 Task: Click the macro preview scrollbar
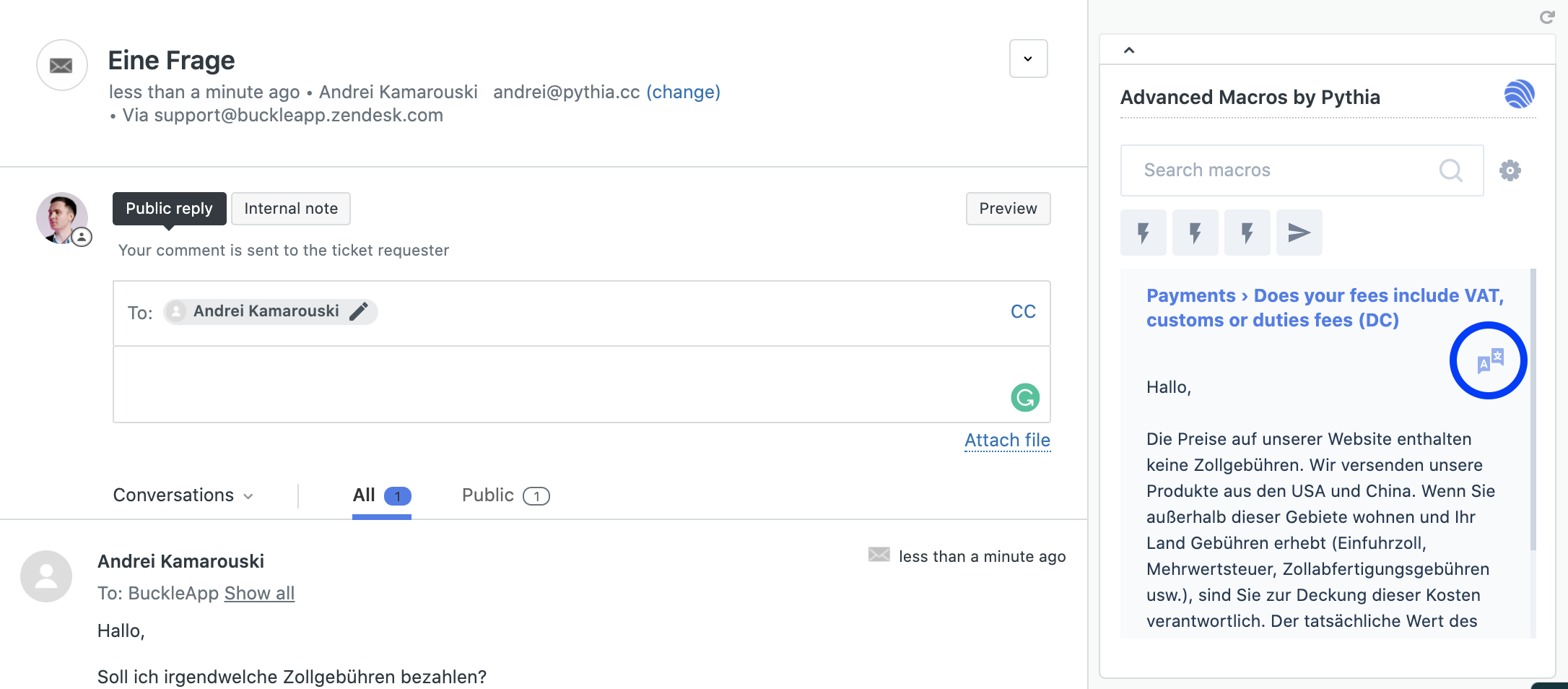point(1533,409)
